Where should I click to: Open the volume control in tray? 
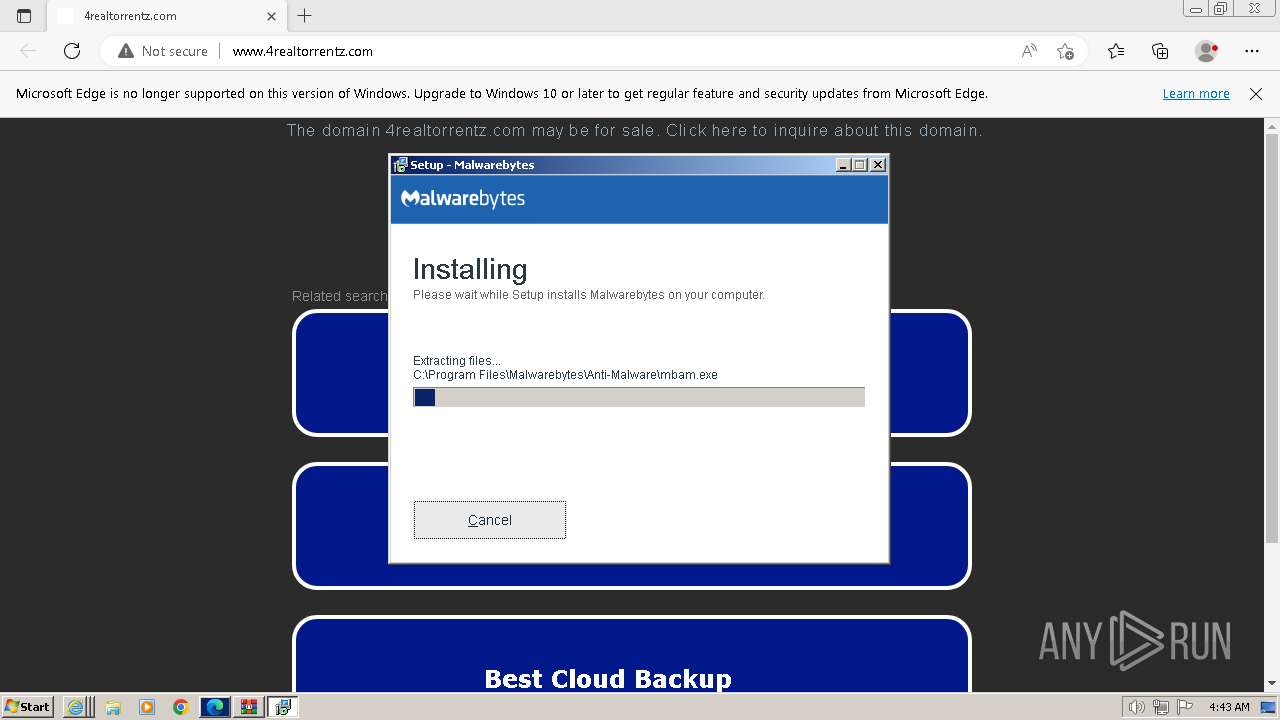pos(1138,707)
